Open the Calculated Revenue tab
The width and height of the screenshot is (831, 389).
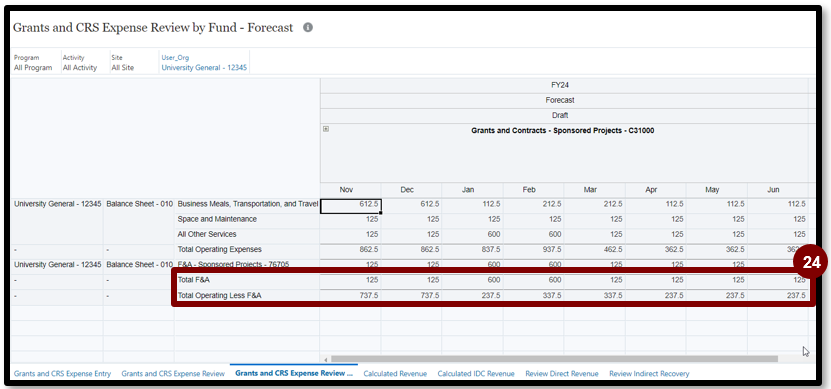(x=395, y=374)
